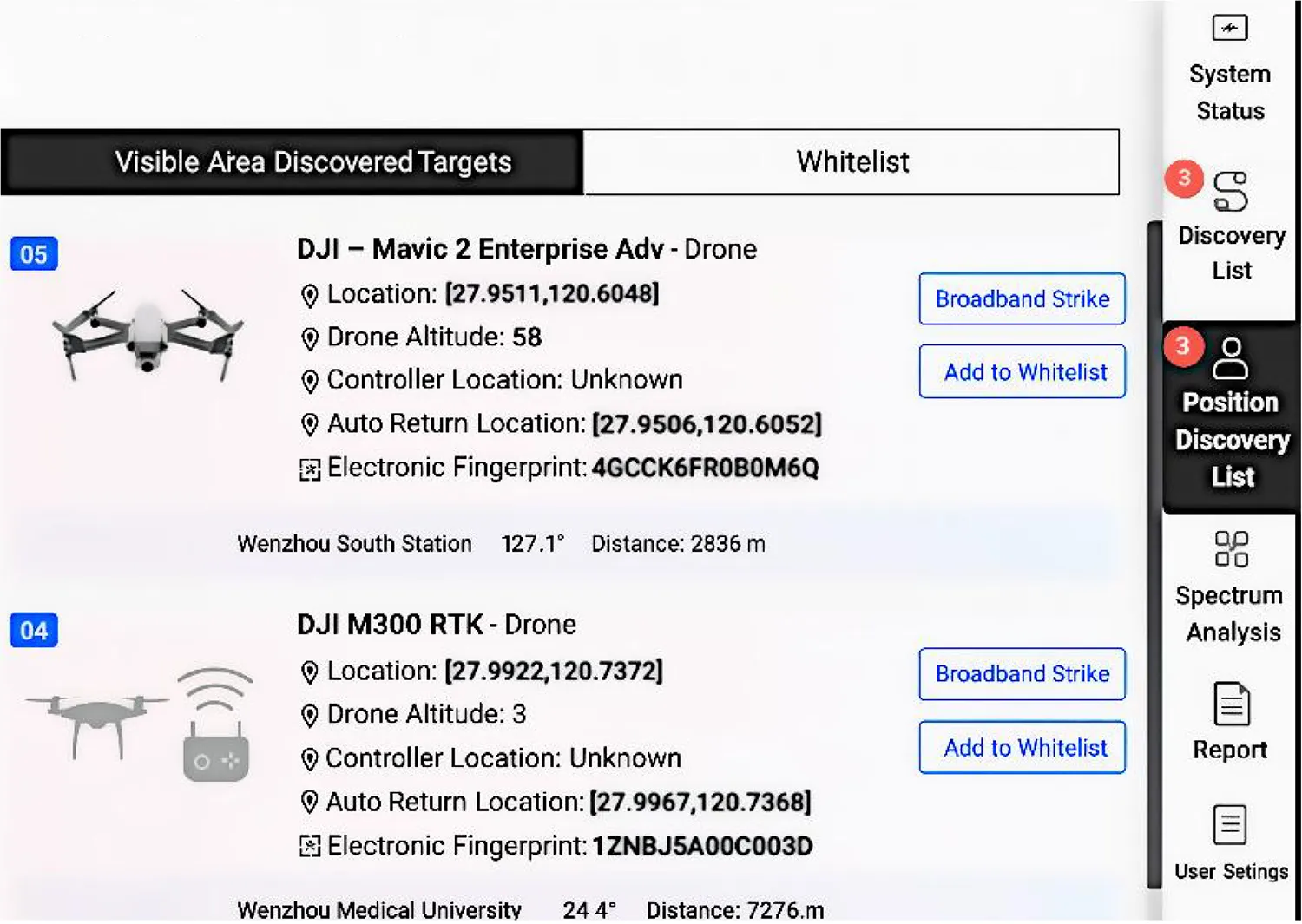Image resolution: width=1302 pixels, height=924 pixels.
Task: Open the System Status panel icon
Action: 1229,29
